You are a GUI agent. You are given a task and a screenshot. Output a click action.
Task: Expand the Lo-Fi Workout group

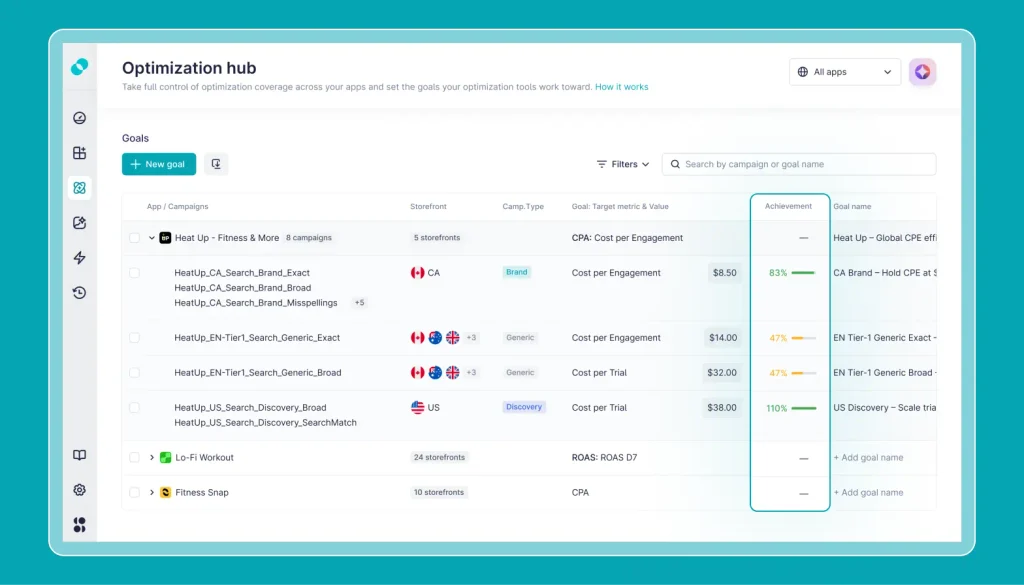tap(152, 458)
